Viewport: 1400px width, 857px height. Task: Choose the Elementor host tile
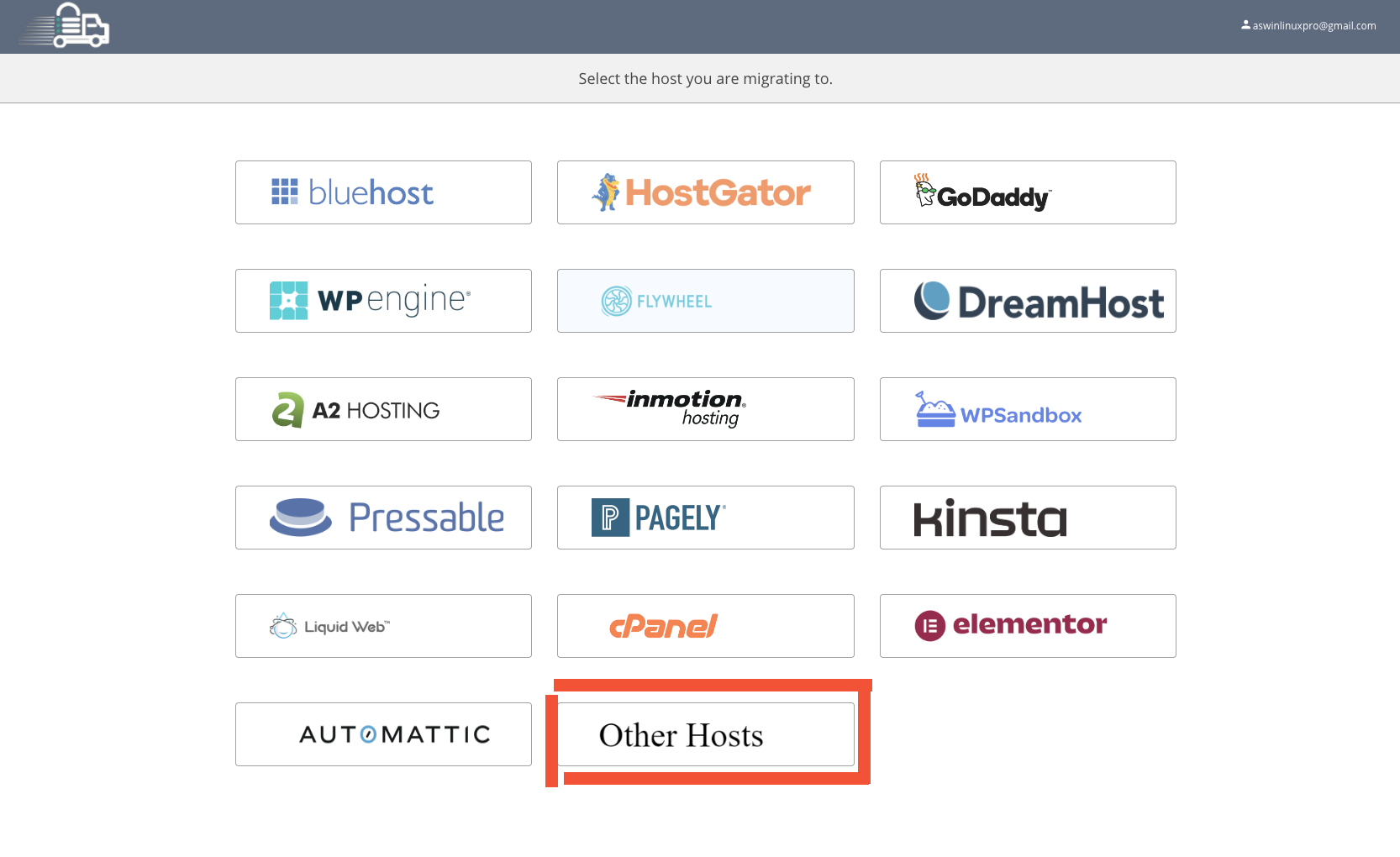1027,626
